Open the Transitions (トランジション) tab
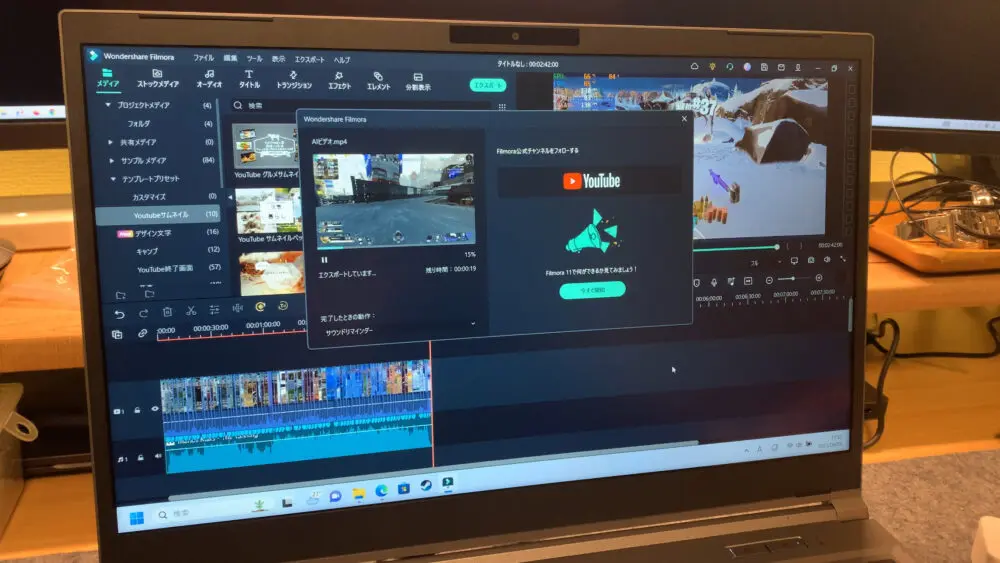Viewport: 1000px width, 563px height. [294, 80]
